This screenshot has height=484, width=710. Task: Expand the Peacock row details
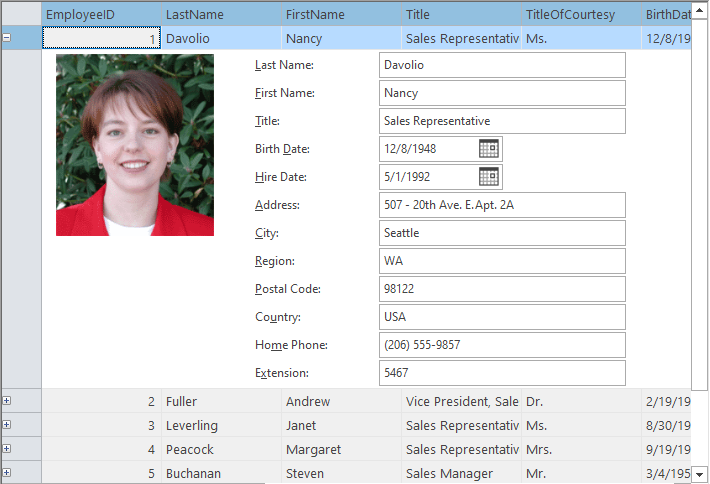tap(7, 449)
